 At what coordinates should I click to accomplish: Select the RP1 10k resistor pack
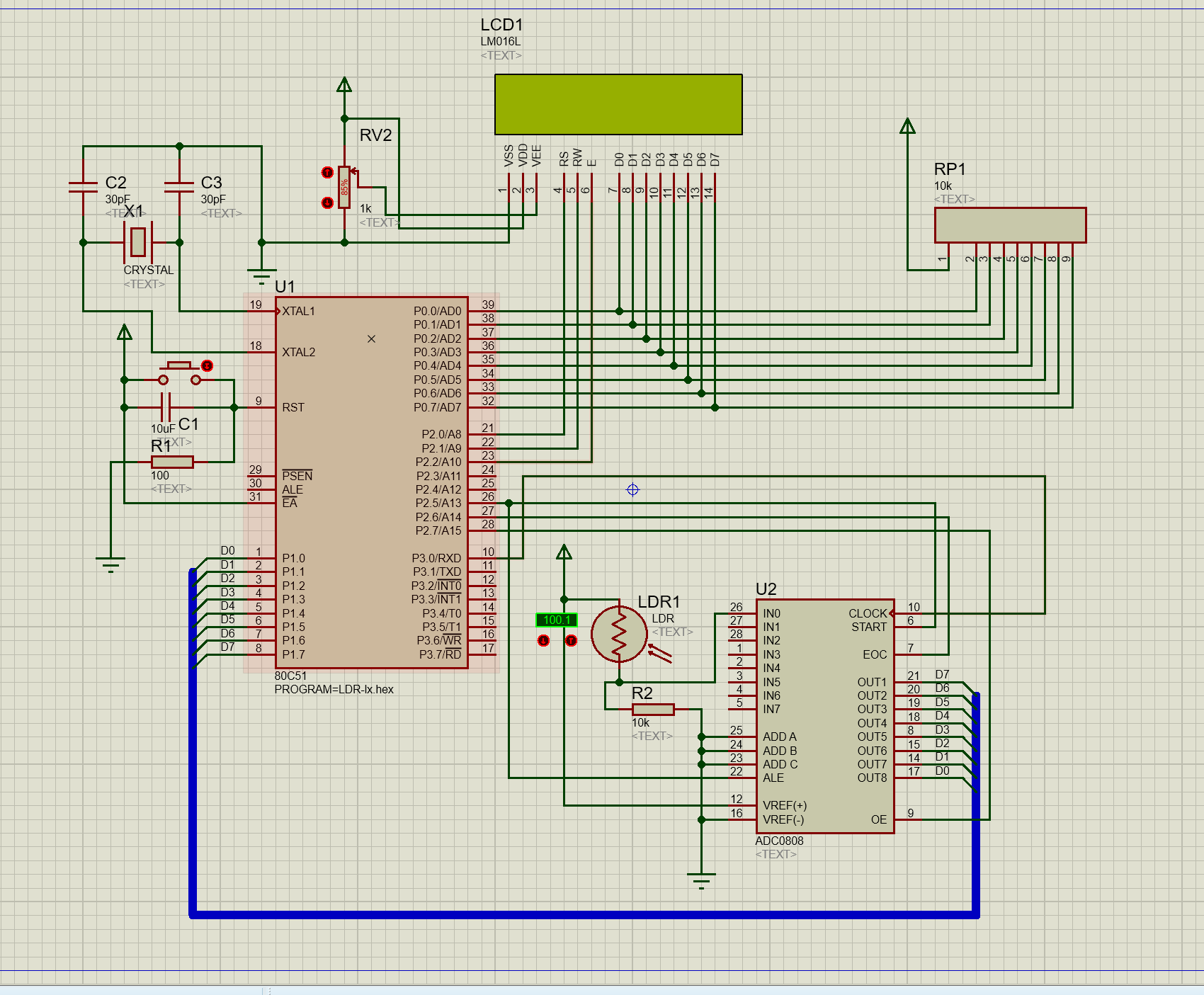pyautogui.click(x=1009, y=225)
